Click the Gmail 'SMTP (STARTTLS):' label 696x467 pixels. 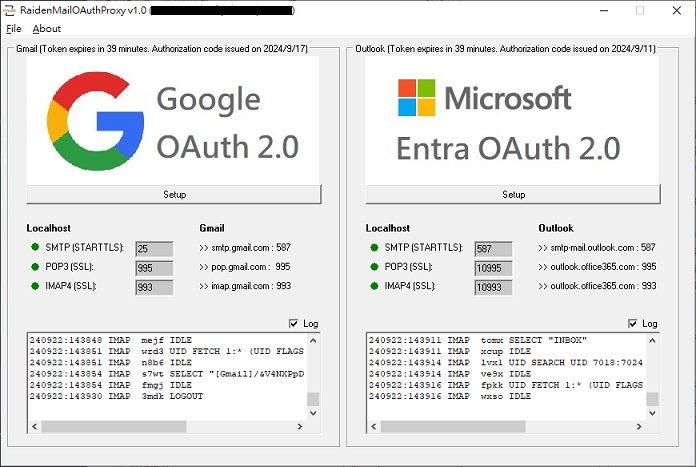point(84,248)
